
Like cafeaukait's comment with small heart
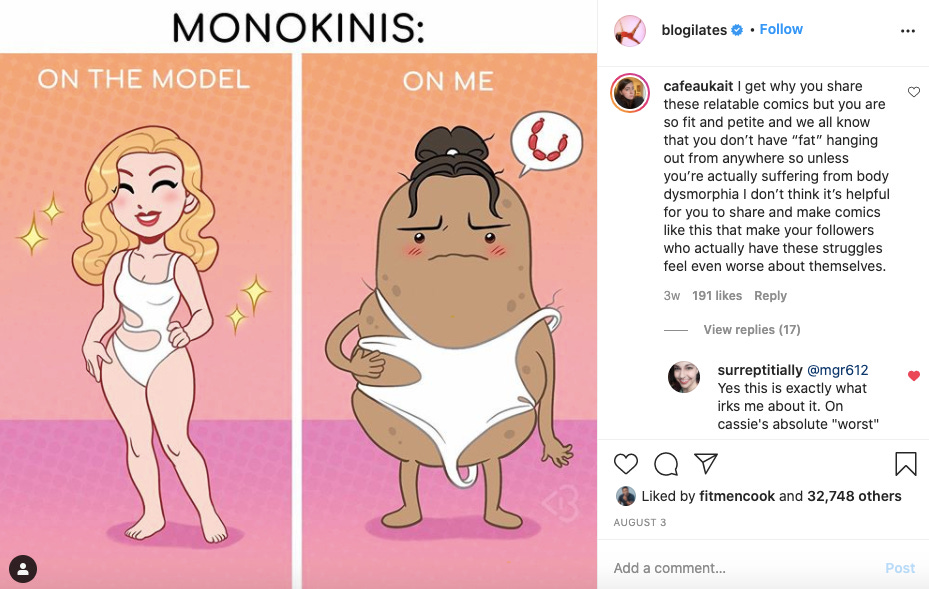coord(914,92)
